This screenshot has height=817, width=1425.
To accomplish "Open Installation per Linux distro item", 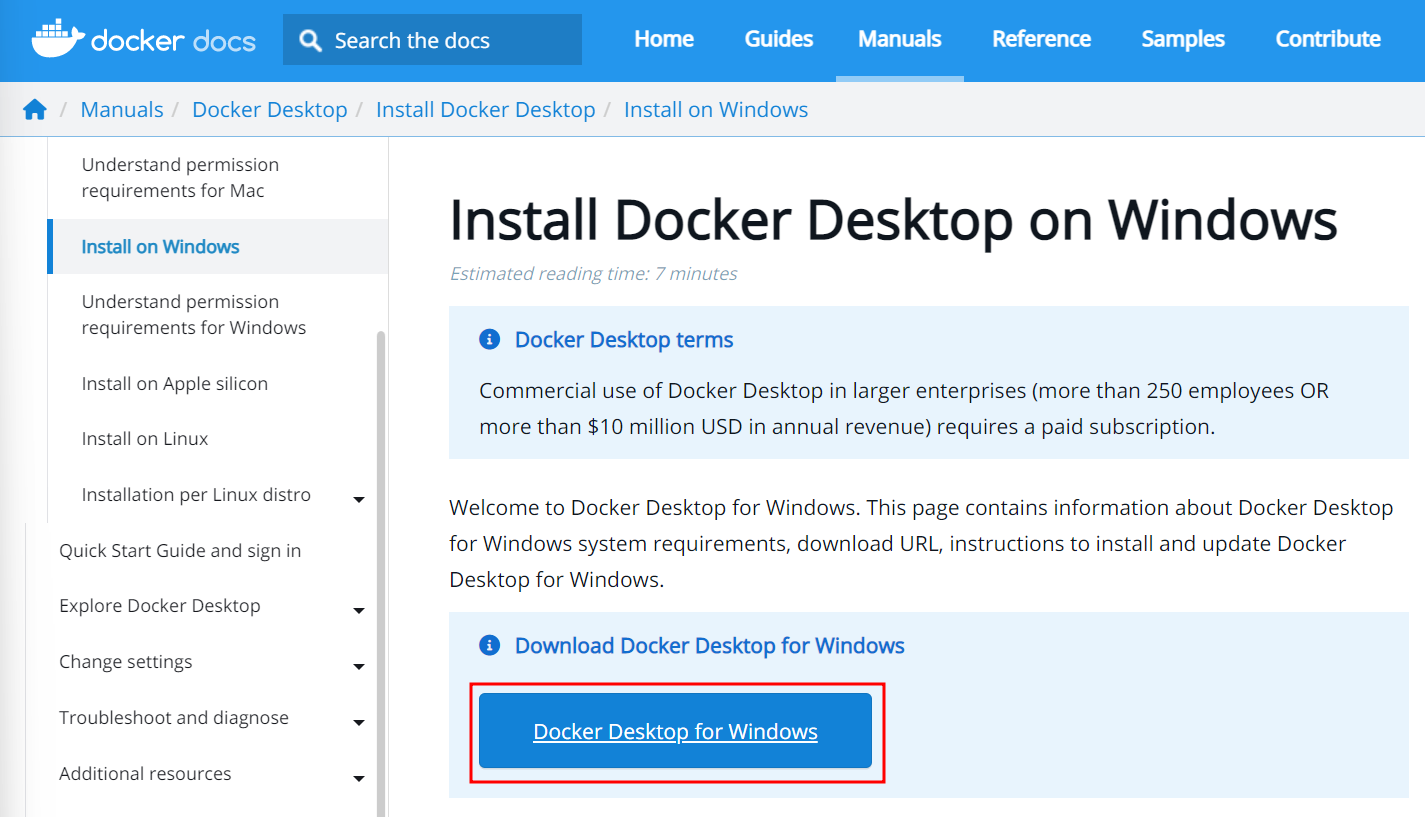I will pyautogui.click(x=196, y=495).
